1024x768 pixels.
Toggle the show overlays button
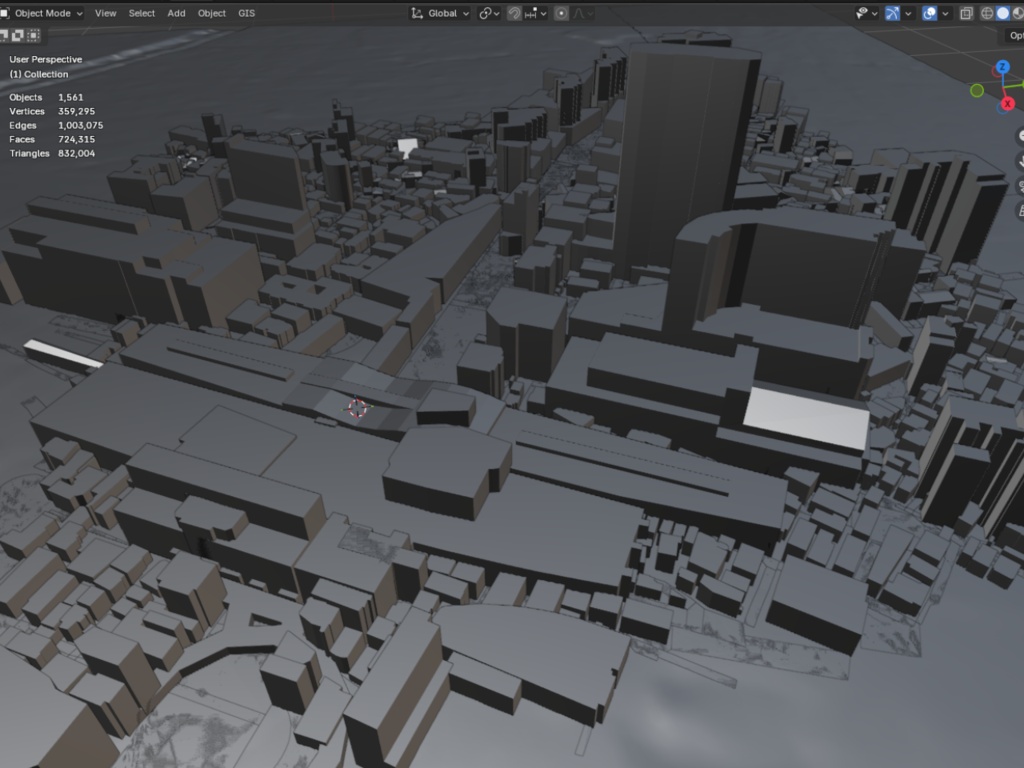(x=929, y=13)
